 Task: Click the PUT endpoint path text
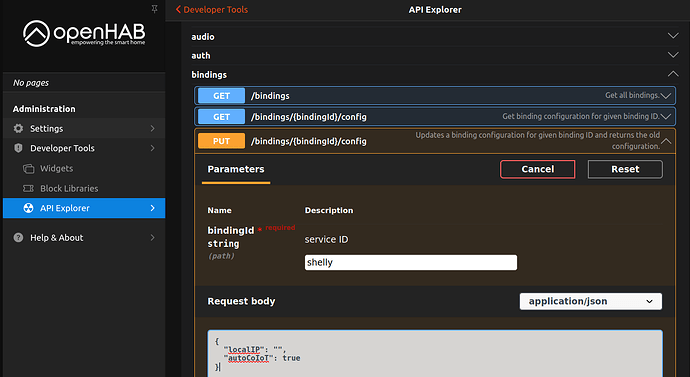click(x=308, y=141)
